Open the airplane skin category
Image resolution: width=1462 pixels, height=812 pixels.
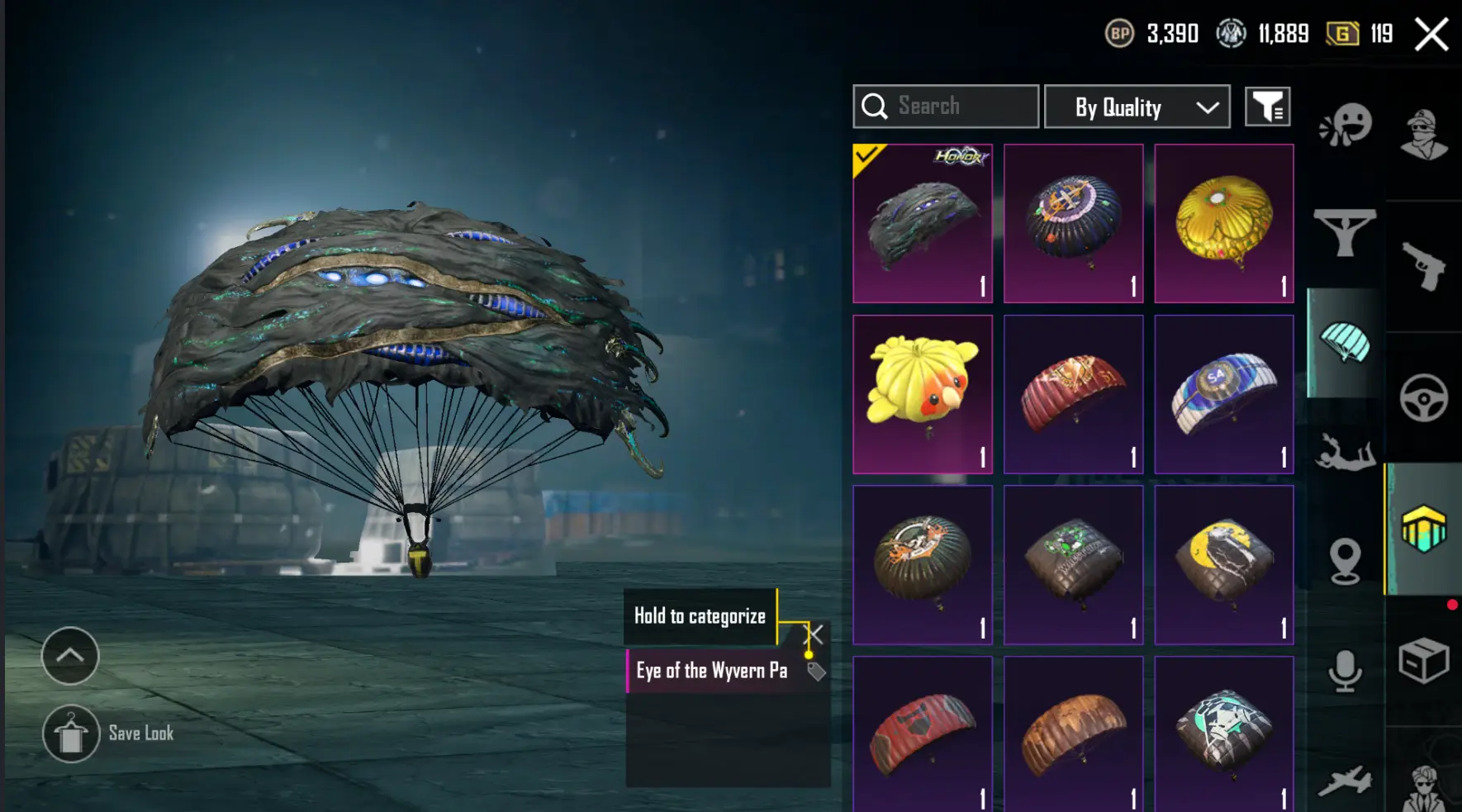coord(1345,781)
